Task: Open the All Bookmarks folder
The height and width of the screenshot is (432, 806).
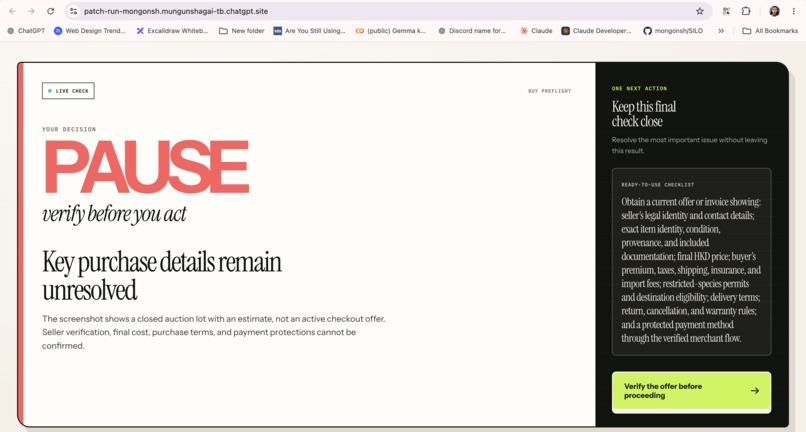Action: coord(770,31)
